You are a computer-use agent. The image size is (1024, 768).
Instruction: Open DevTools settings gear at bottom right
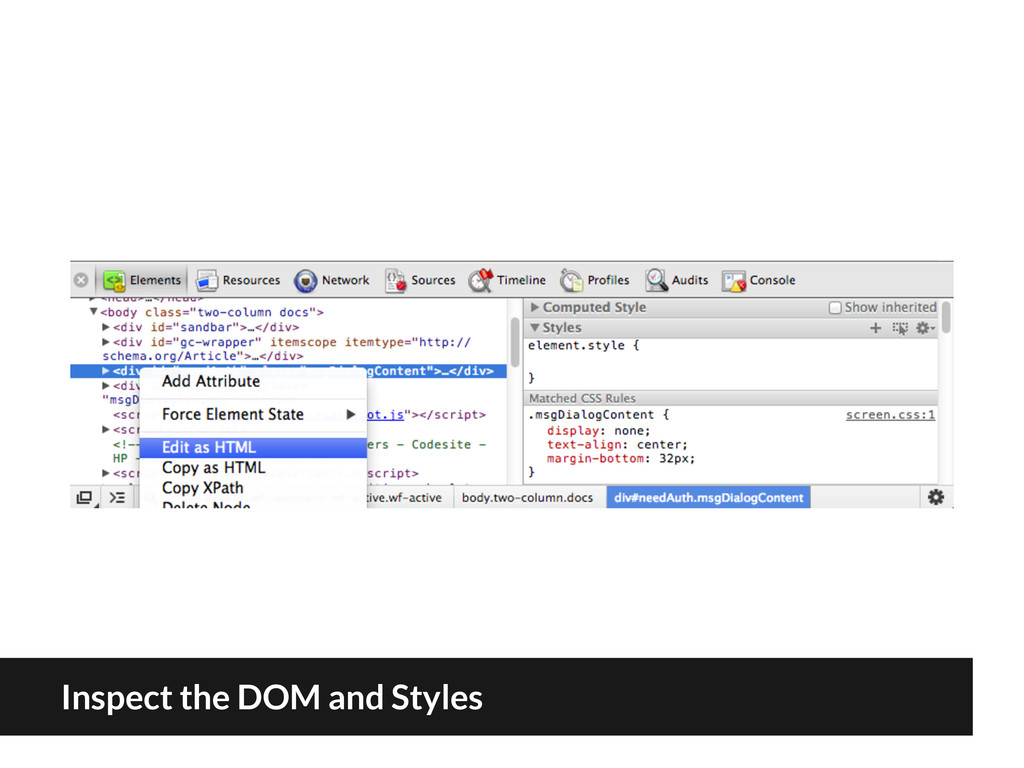coord(936,497)
